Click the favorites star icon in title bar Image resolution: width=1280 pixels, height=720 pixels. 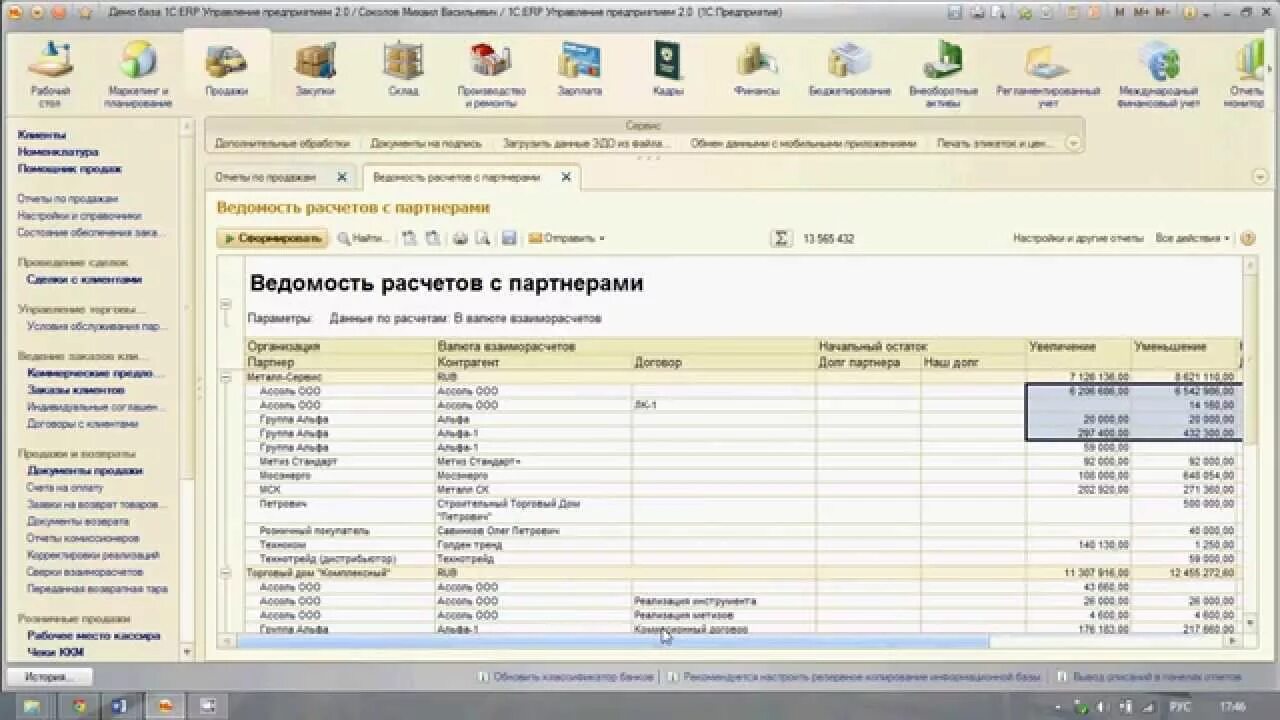(x=85, y=12)
